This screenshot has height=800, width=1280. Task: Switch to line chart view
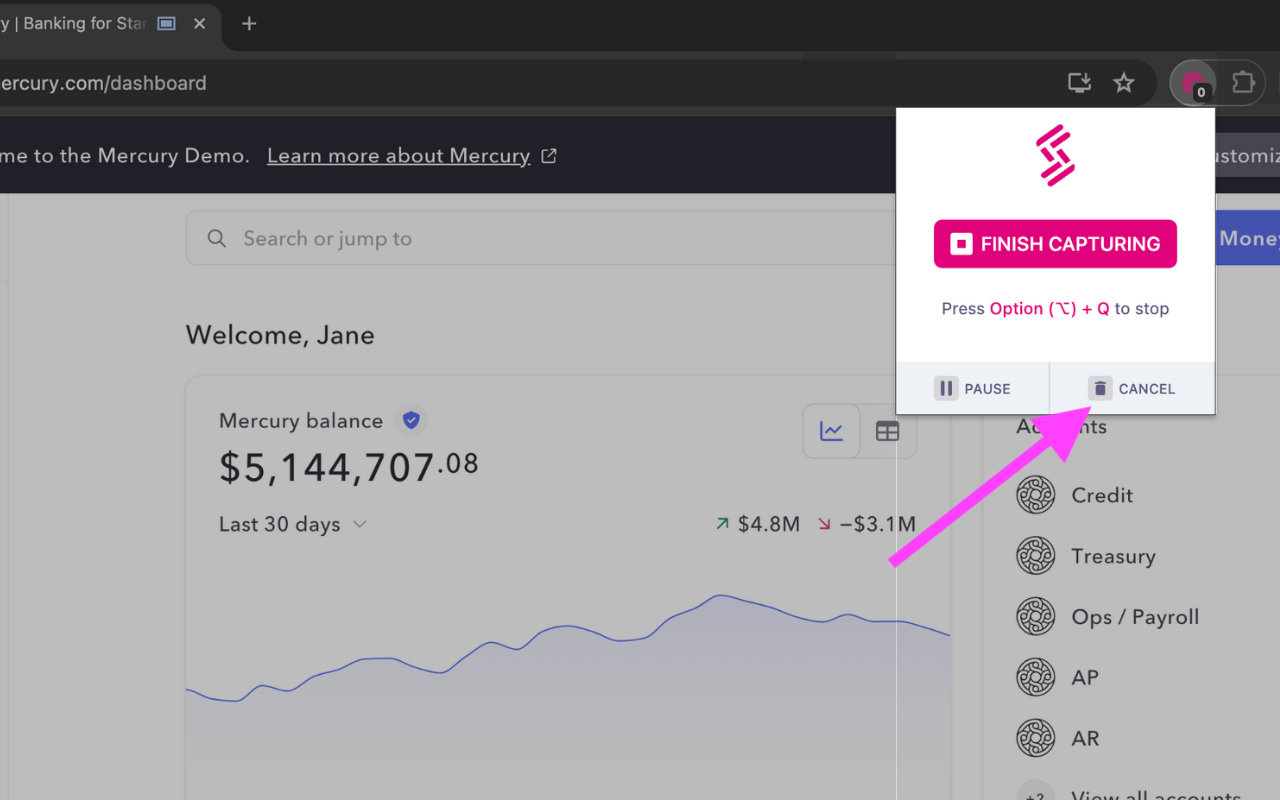(831, 431)
